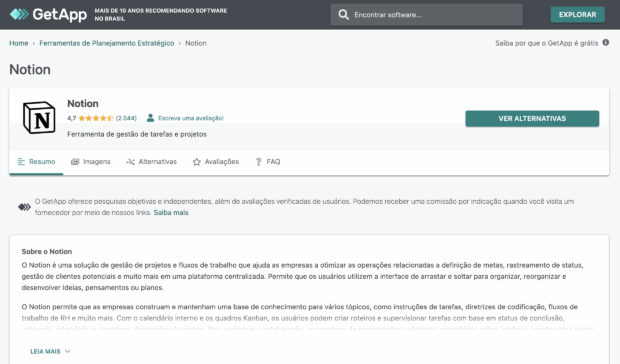The width and height of the screenshot is (620, 364).
Task: Switch to the Imagens tab
Action: 91,162
